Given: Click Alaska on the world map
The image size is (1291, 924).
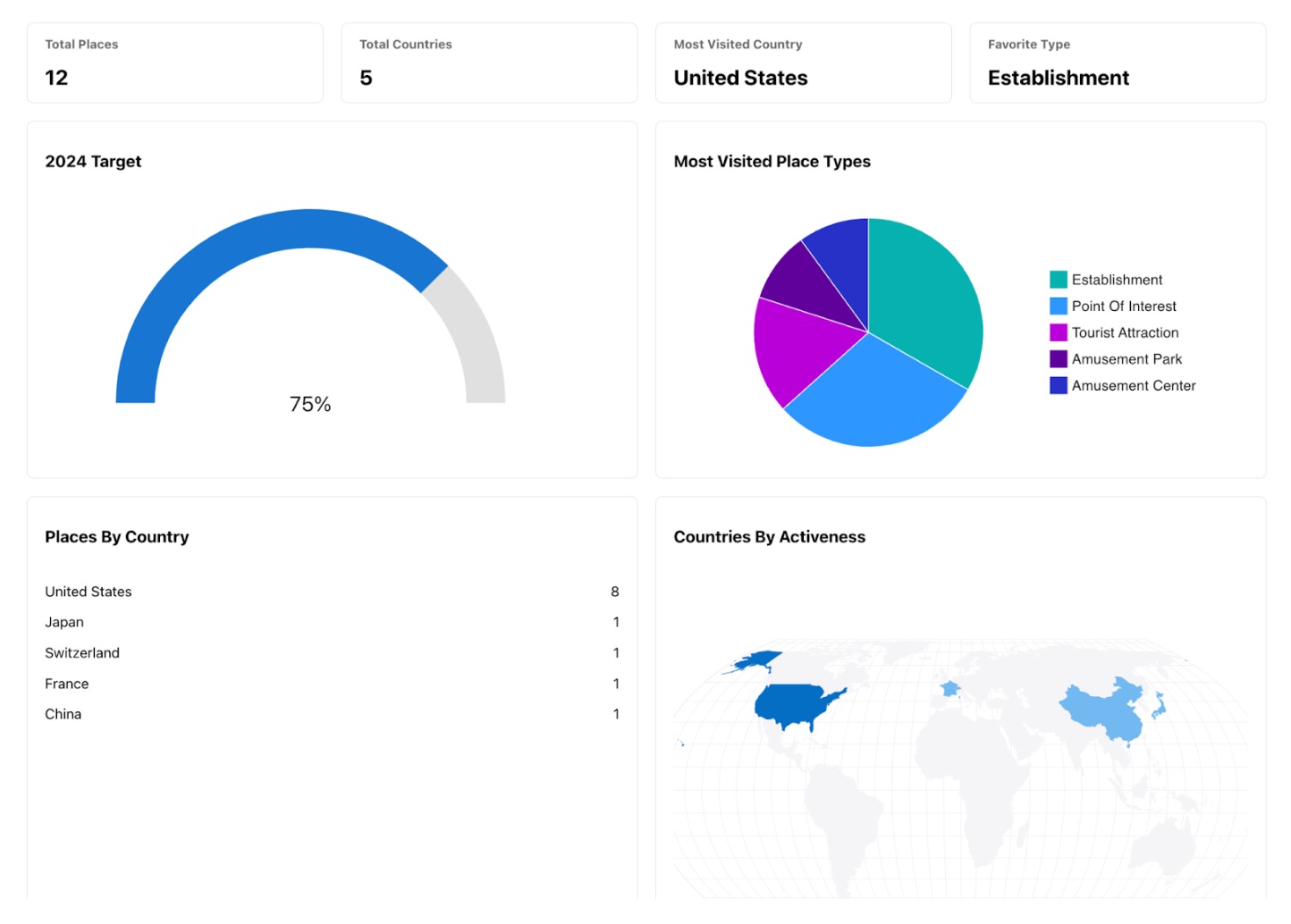Looking at the screenshot, I should tap(756, 661).
